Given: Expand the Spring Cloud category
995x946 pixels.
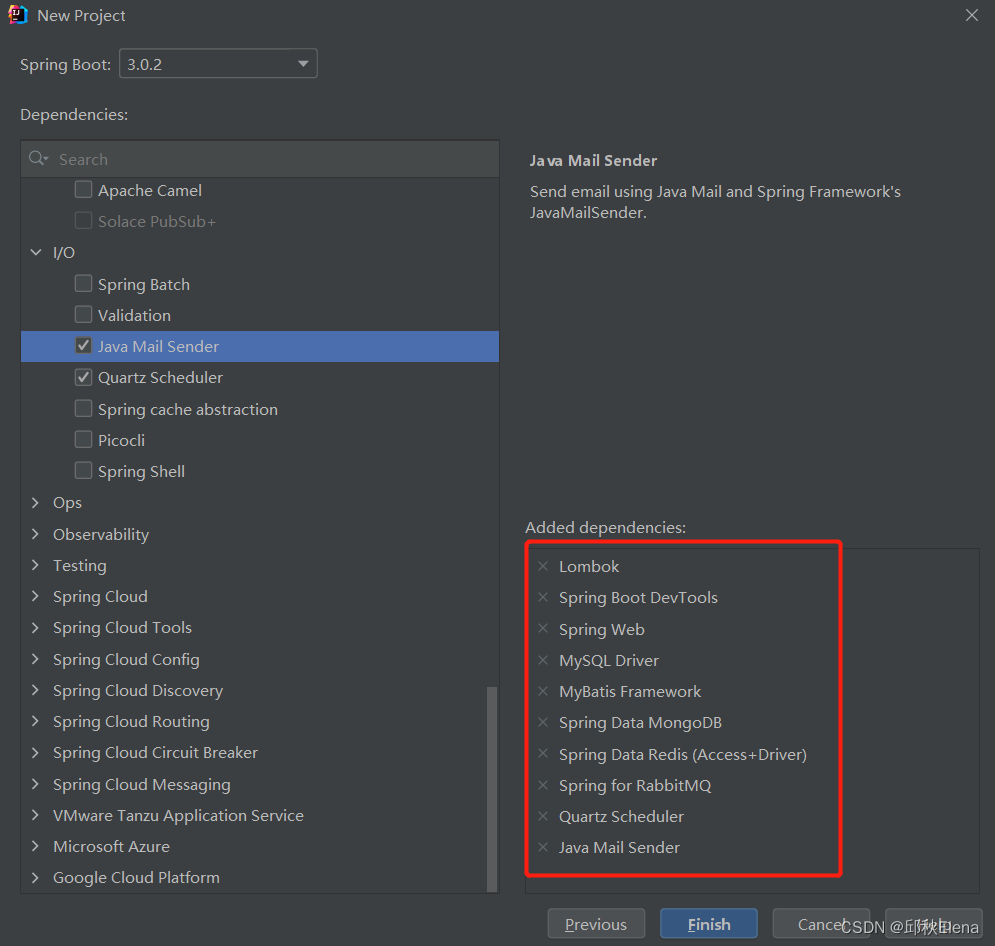Looking at the screenshot, I should (36, 596).
